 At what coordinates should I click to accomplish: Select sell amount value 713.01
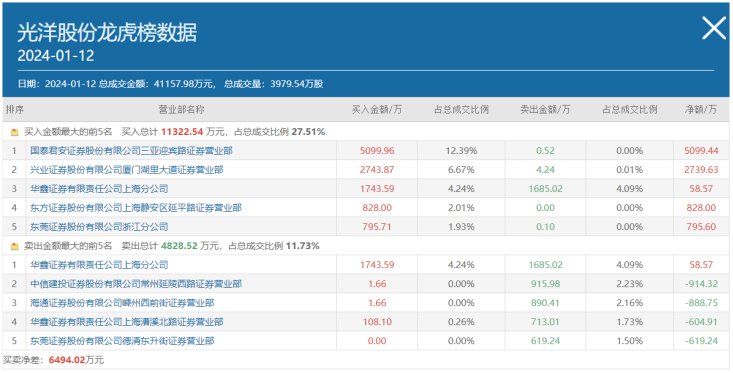click(x=545, y=322)
